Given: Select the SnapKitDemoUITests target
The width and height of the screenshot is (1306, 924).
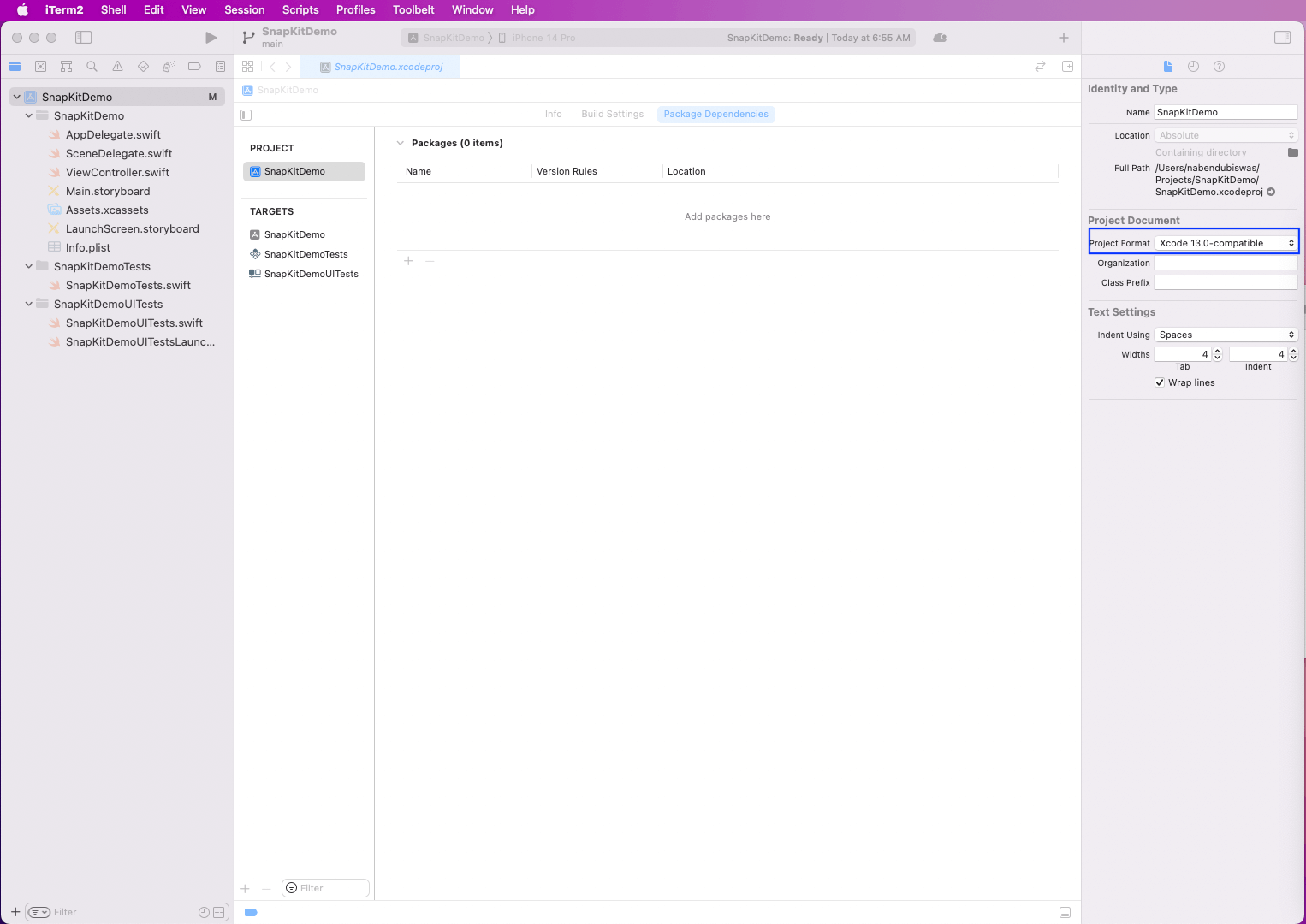Looking at the screenshot, I should pyautogui.click(x=311, y=274).
